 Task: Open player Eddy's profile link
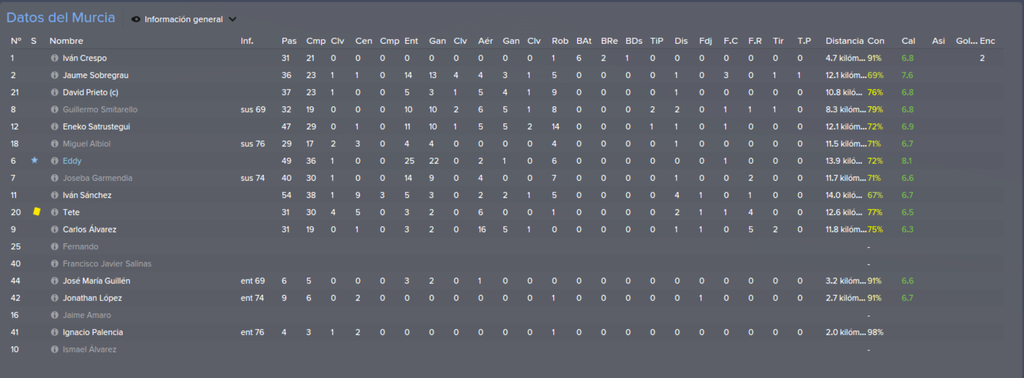pyautogui.click(x=72, y=161)
